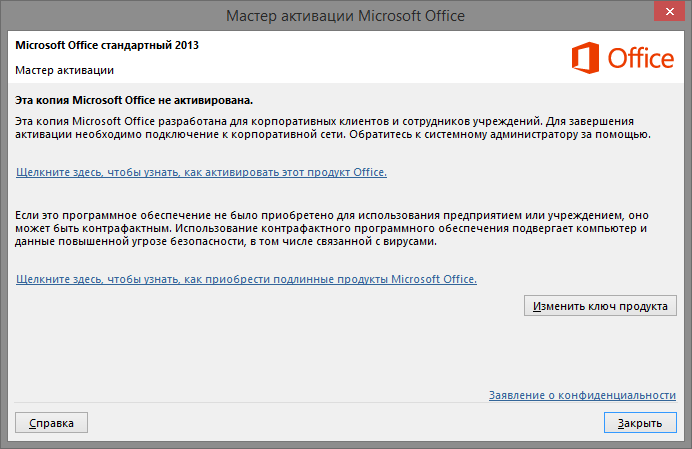Open link about activating this Office product
This screenshot has height=449, width=692.
(x=201, y=172)
